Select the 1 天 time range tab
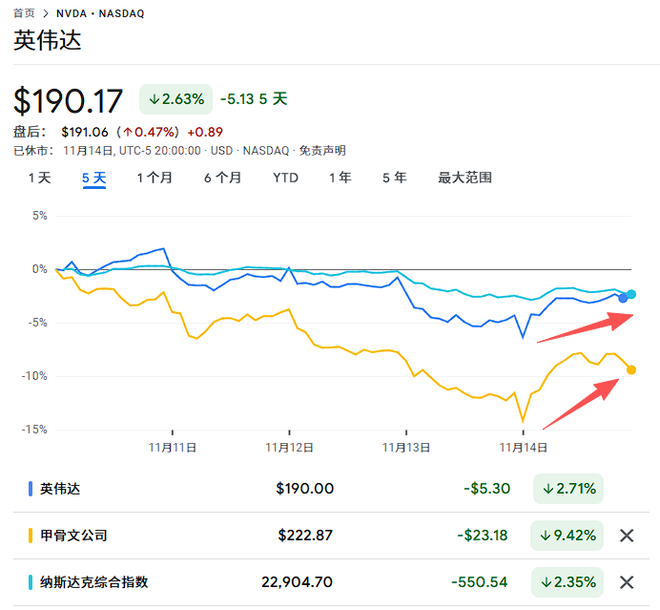The image size is (660, 610). [39, 178]
